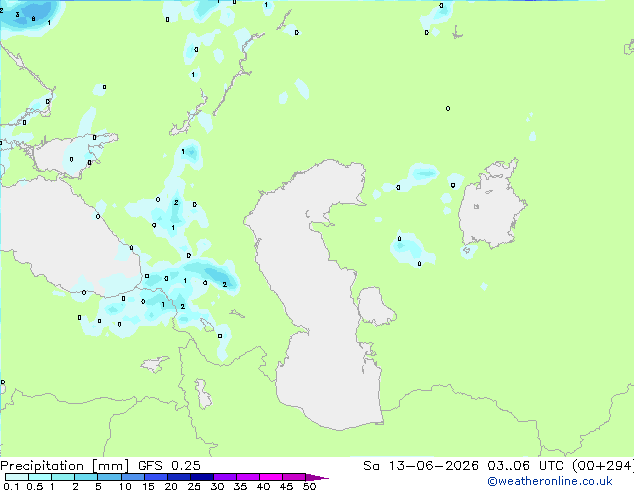Screen dimensions: 634x490
Task: Click the cyan 2–5 mm legend swatch
Action: pos(87,477)
